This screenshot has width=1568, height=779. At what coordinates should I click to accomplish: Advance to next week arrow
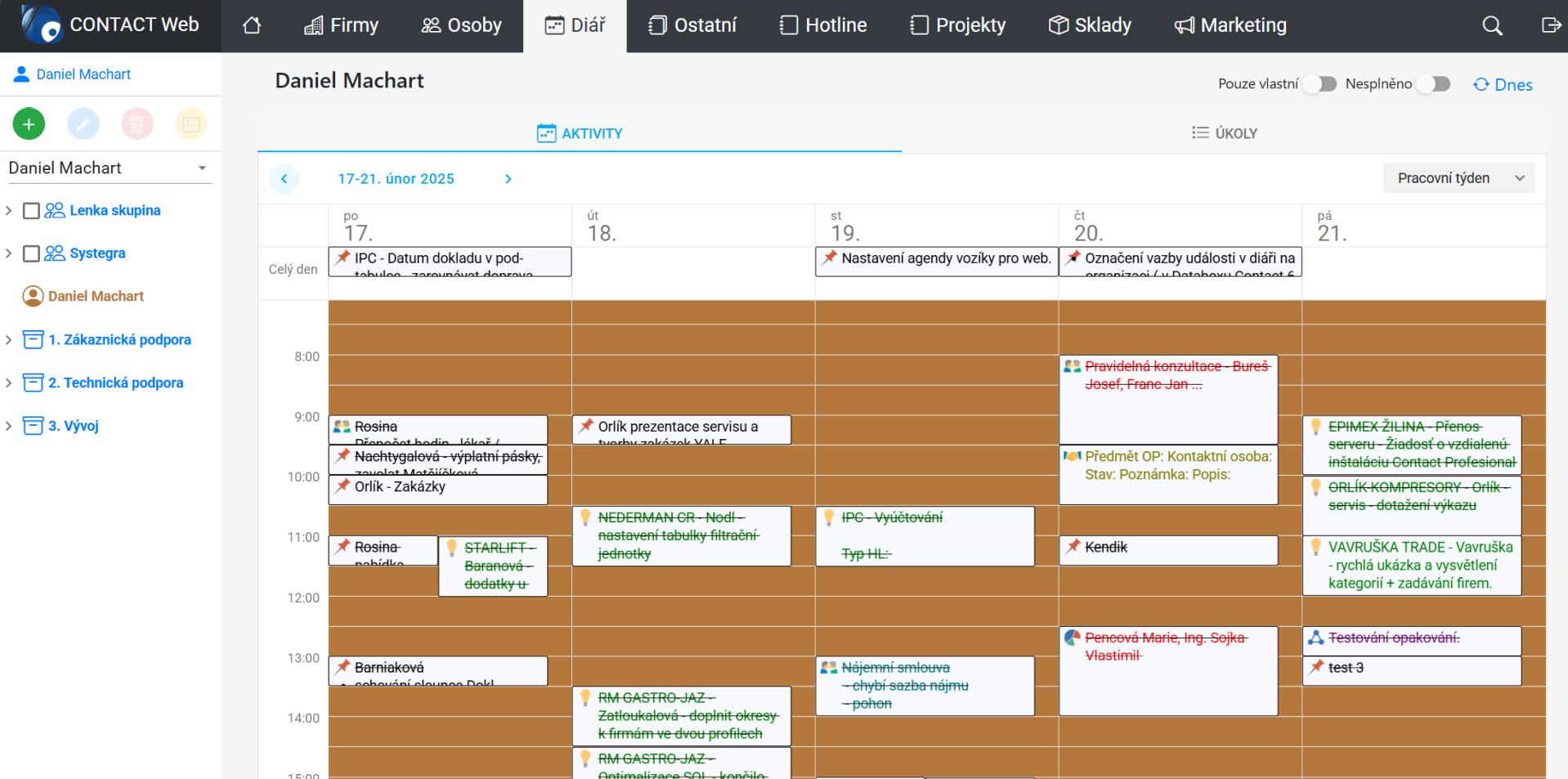click(508, 179)
